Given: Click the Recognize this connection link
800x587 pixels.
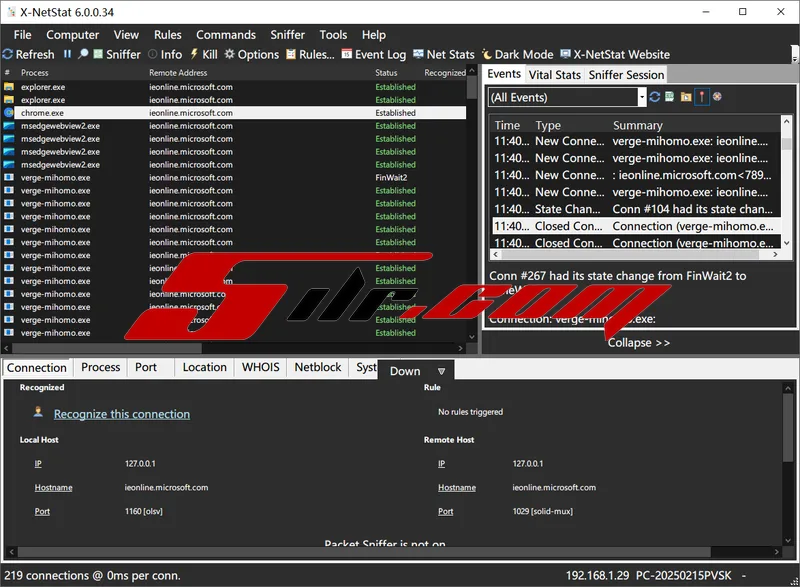Looking at the screenshot, I should pyautogui.click(x=122, y=414).
